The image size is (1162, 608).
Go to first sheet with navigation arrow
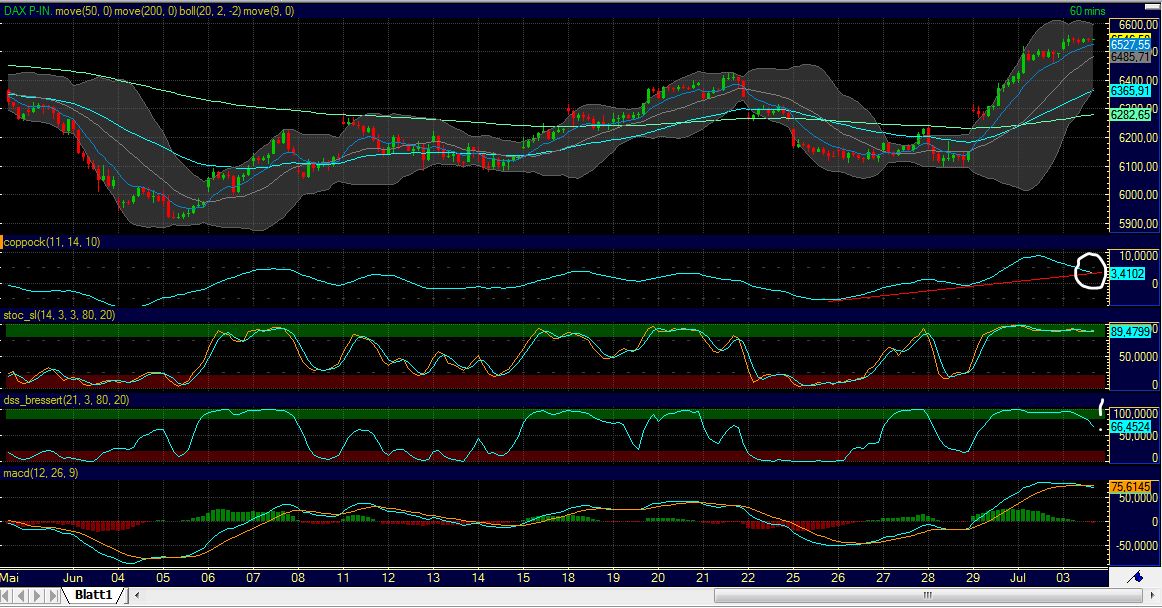pos(7,595)
